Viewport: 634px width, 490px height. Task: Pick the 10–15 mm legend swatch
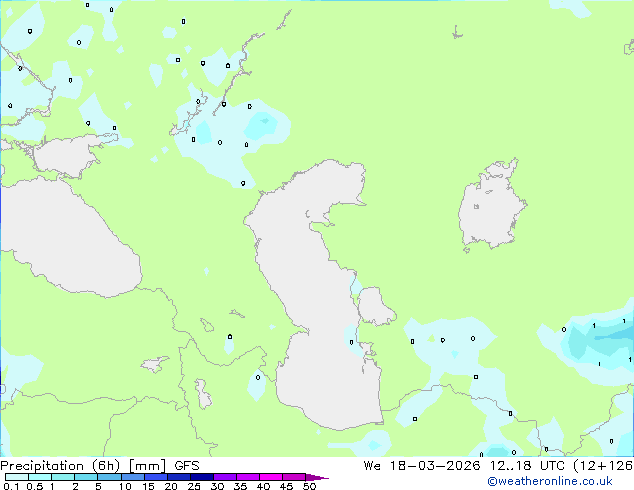tap(133, 477)
